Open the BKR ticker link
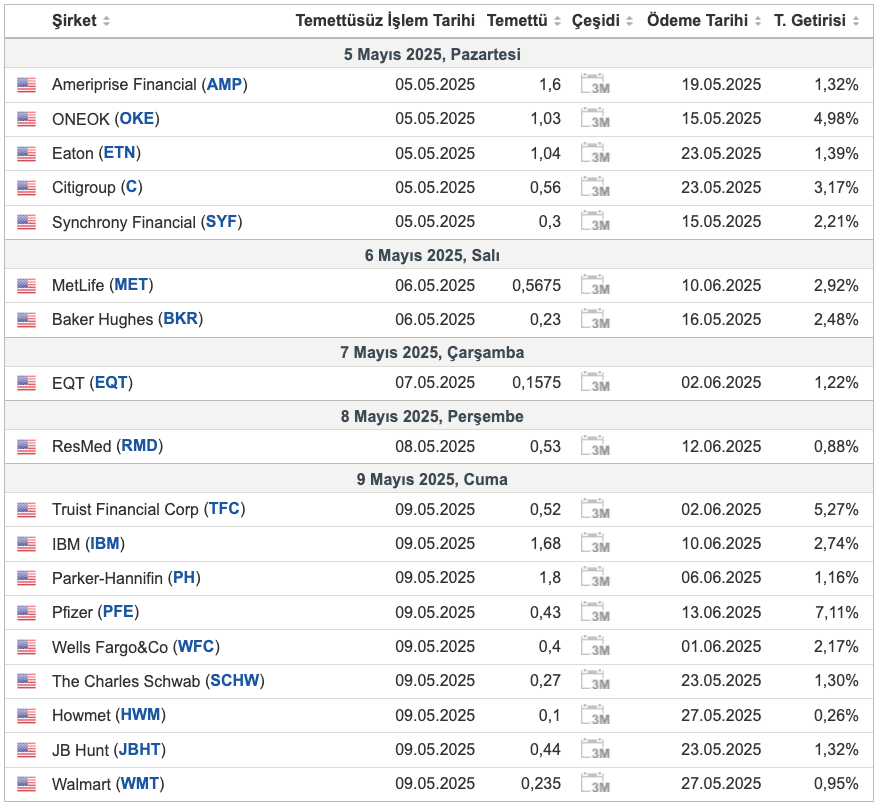This screenshot has width=880, height=802. click(180, 319)
